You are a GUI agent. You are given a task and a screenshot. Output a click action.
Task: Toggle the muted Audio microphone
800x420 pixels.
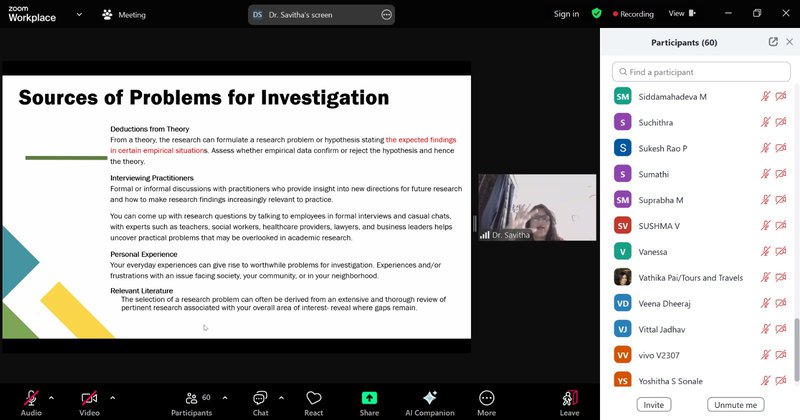click(31, 397)
